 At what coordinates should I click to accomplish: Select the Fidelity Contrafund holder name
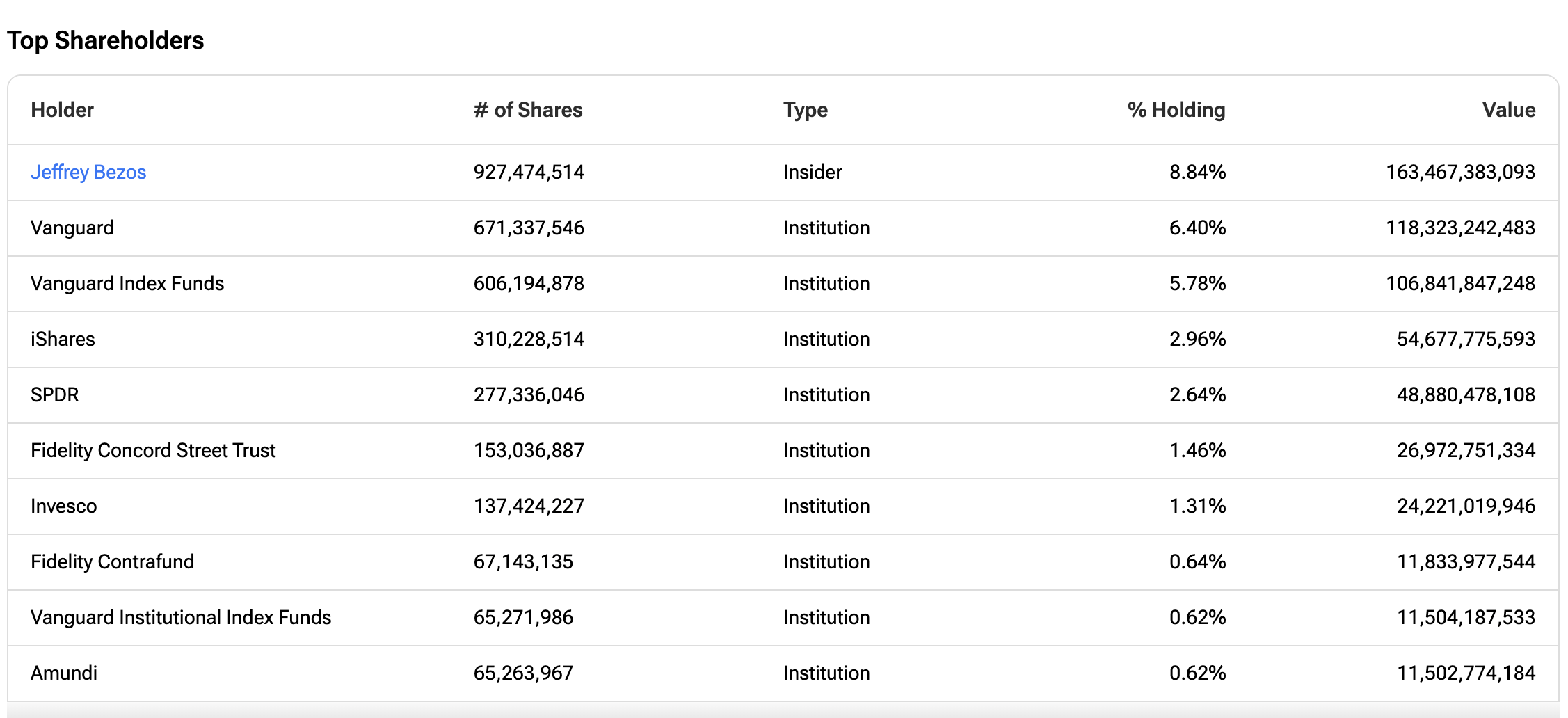point(112,561)
